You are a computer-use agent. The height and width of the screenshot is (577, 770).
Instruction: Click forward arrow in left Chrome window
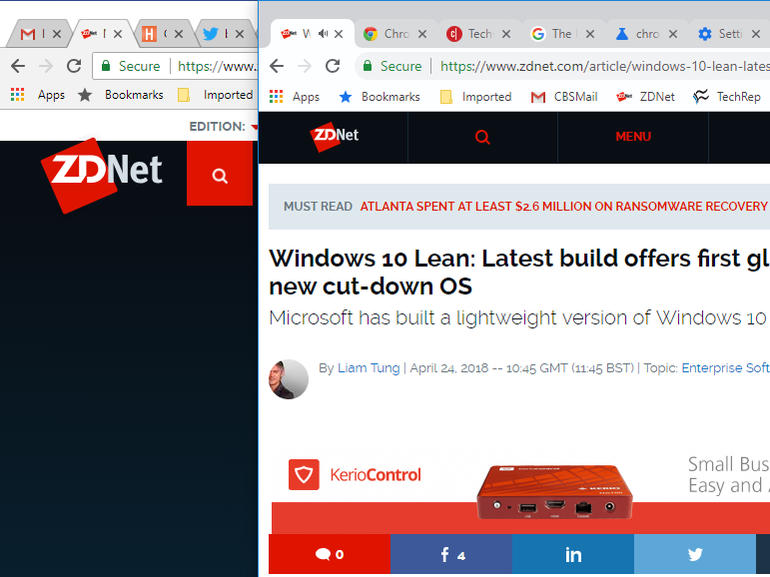pos(46,66)
